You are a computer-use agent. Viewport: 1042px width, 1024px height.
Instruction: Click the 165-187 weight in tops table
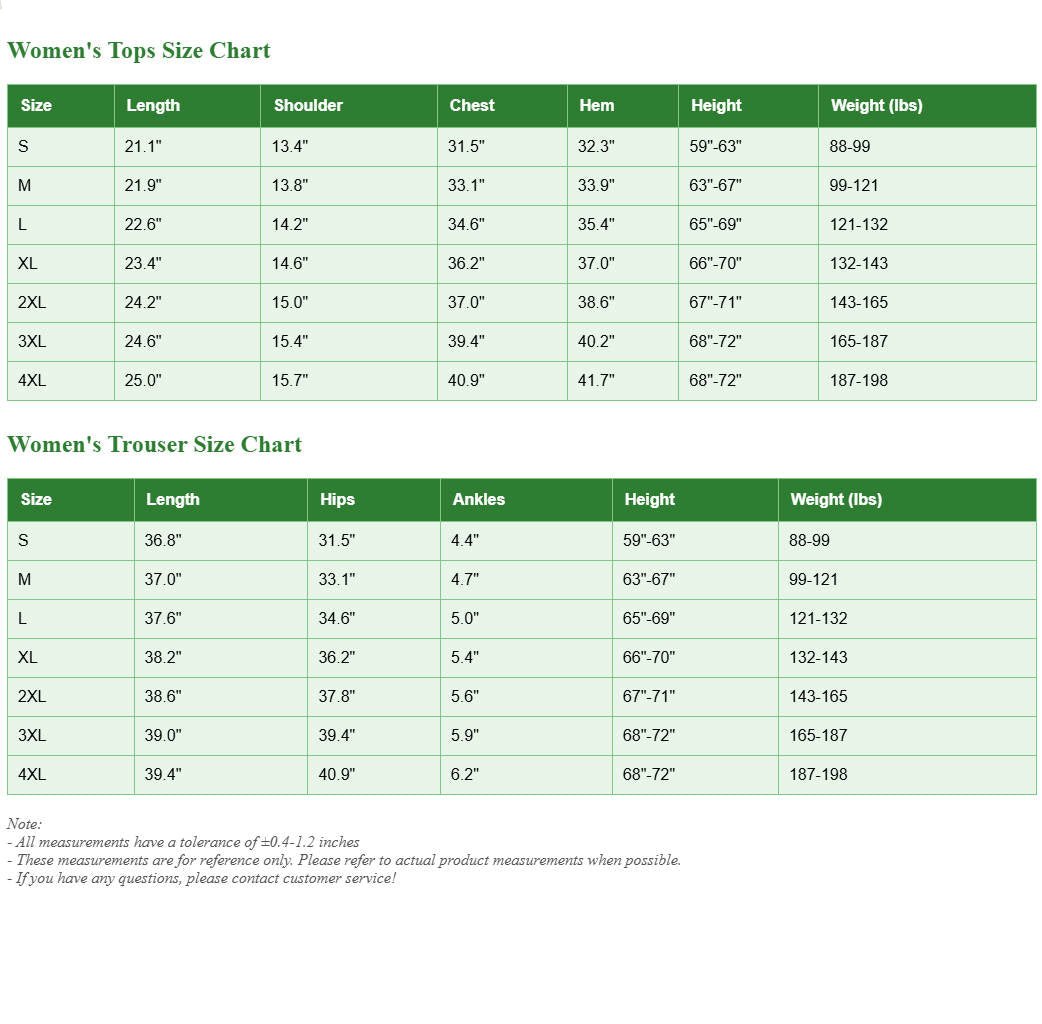pos(858,341)
